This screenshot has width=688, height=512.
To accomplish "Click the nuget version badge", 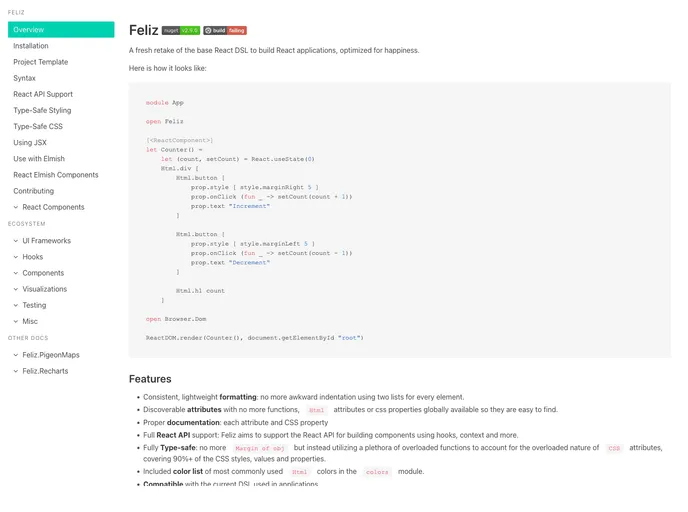I will point(181,30).
